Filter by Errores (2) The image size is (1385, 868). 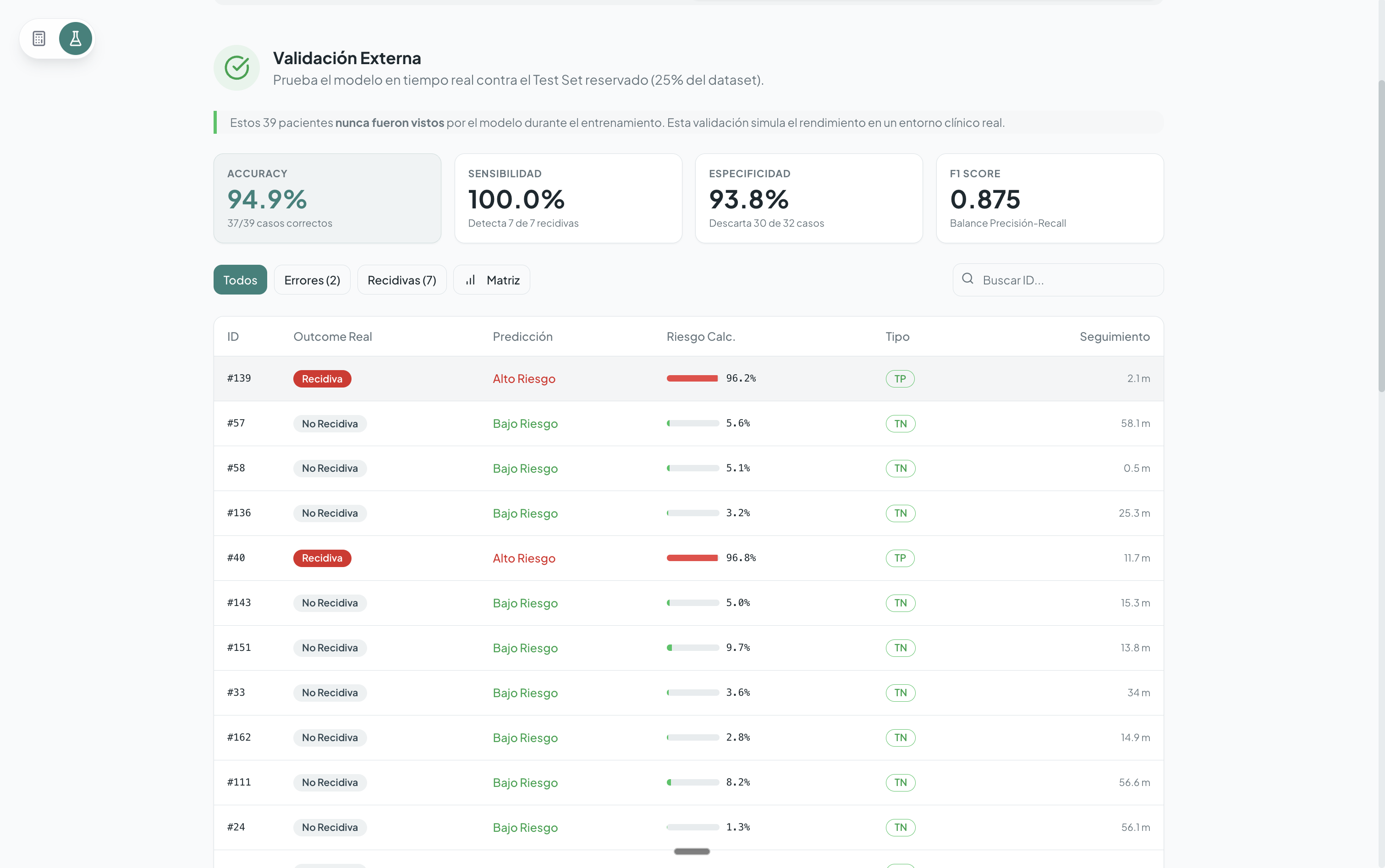312,280
